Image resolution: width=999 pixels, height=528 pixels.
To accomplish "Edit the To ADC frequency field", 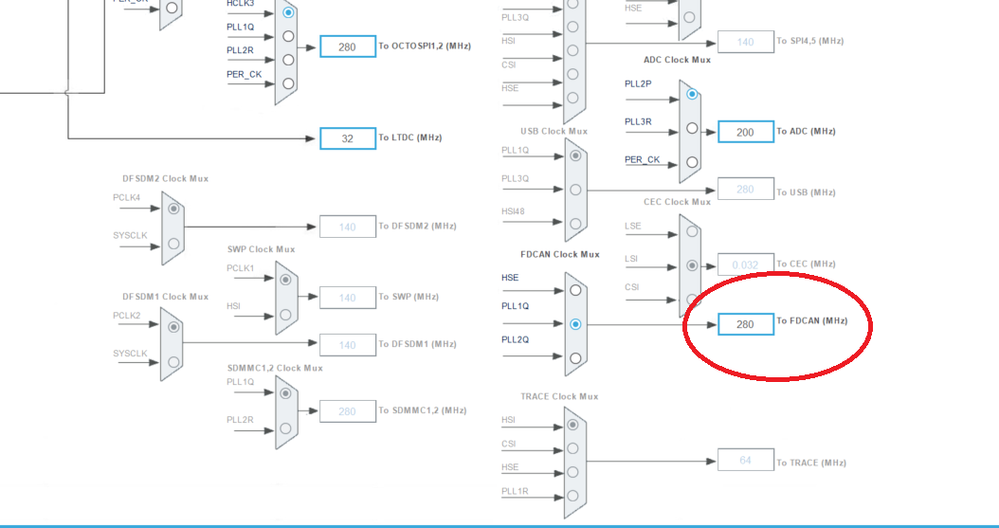I will pyautogui.click(x=745, y=132).
